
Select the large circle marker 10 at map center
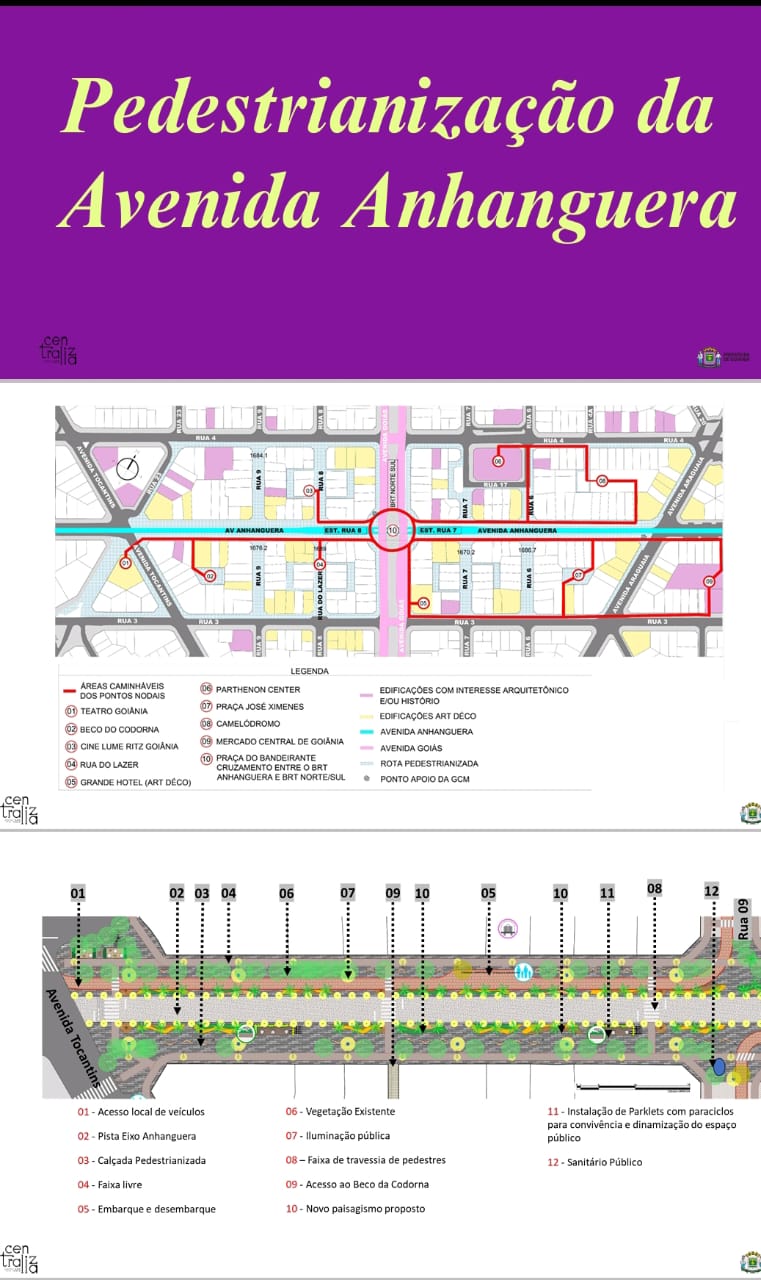[x=391, y=529]
